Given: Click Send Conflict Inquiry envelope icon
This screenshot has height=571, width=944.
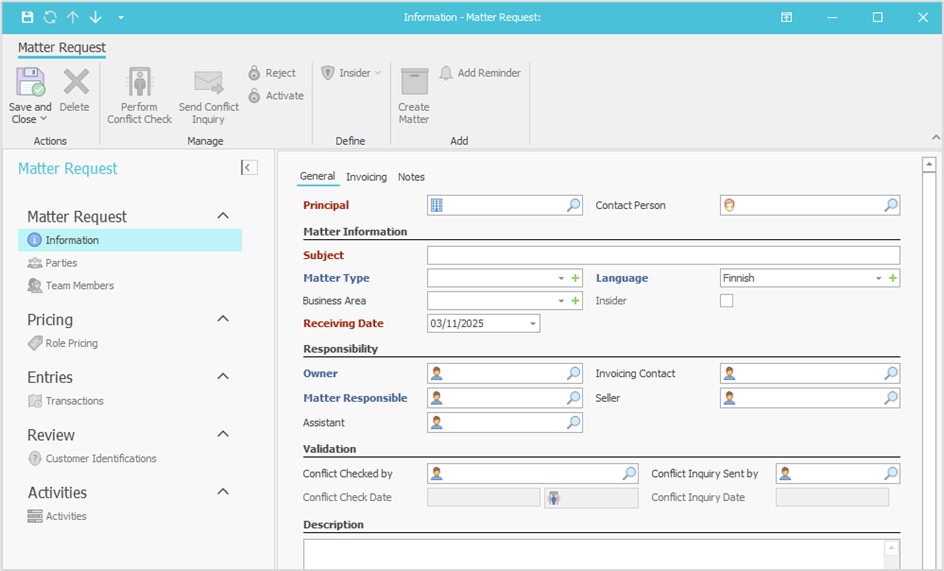Looking at the screenshot, I should pos(208,82).
